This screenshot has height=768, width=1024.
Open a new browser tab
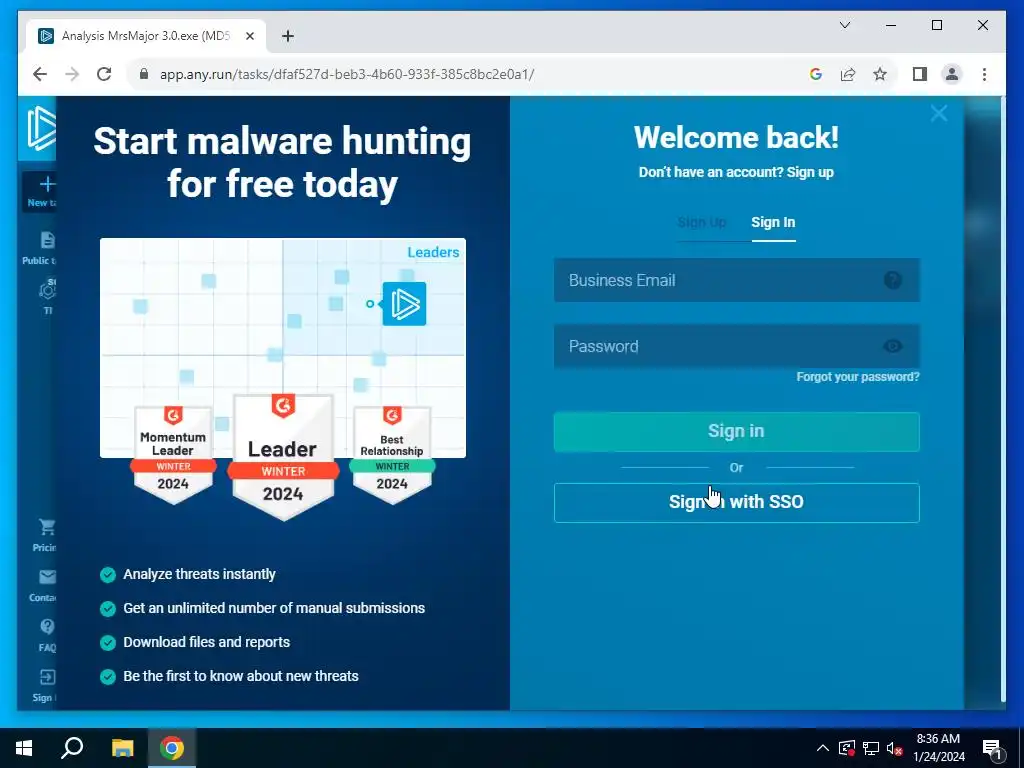[x=287, y=36]
